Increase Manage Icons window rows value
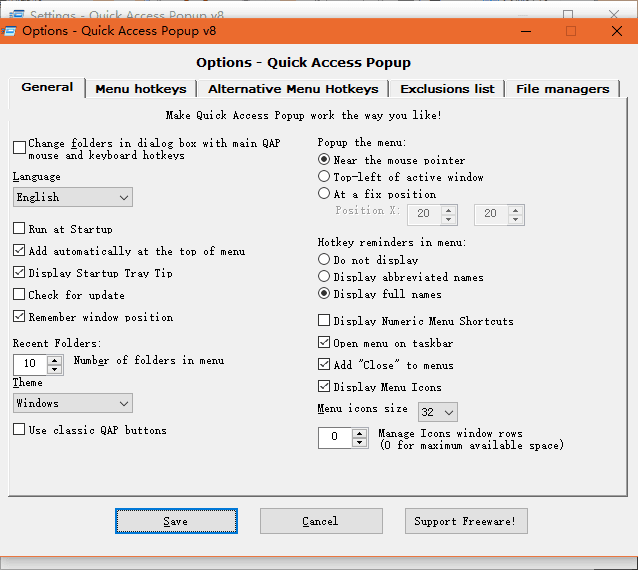 pos(360,434)
